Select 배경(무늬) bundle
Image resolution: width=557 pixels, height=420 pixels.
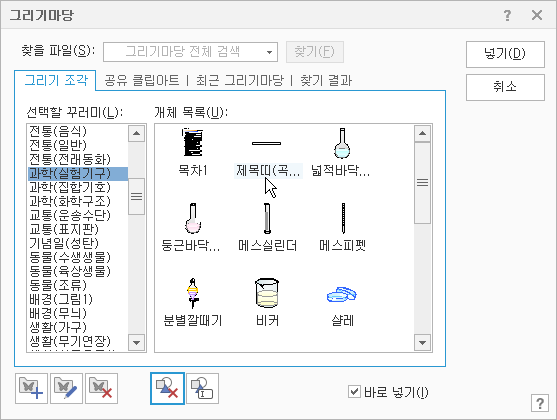tap(78, 313)
